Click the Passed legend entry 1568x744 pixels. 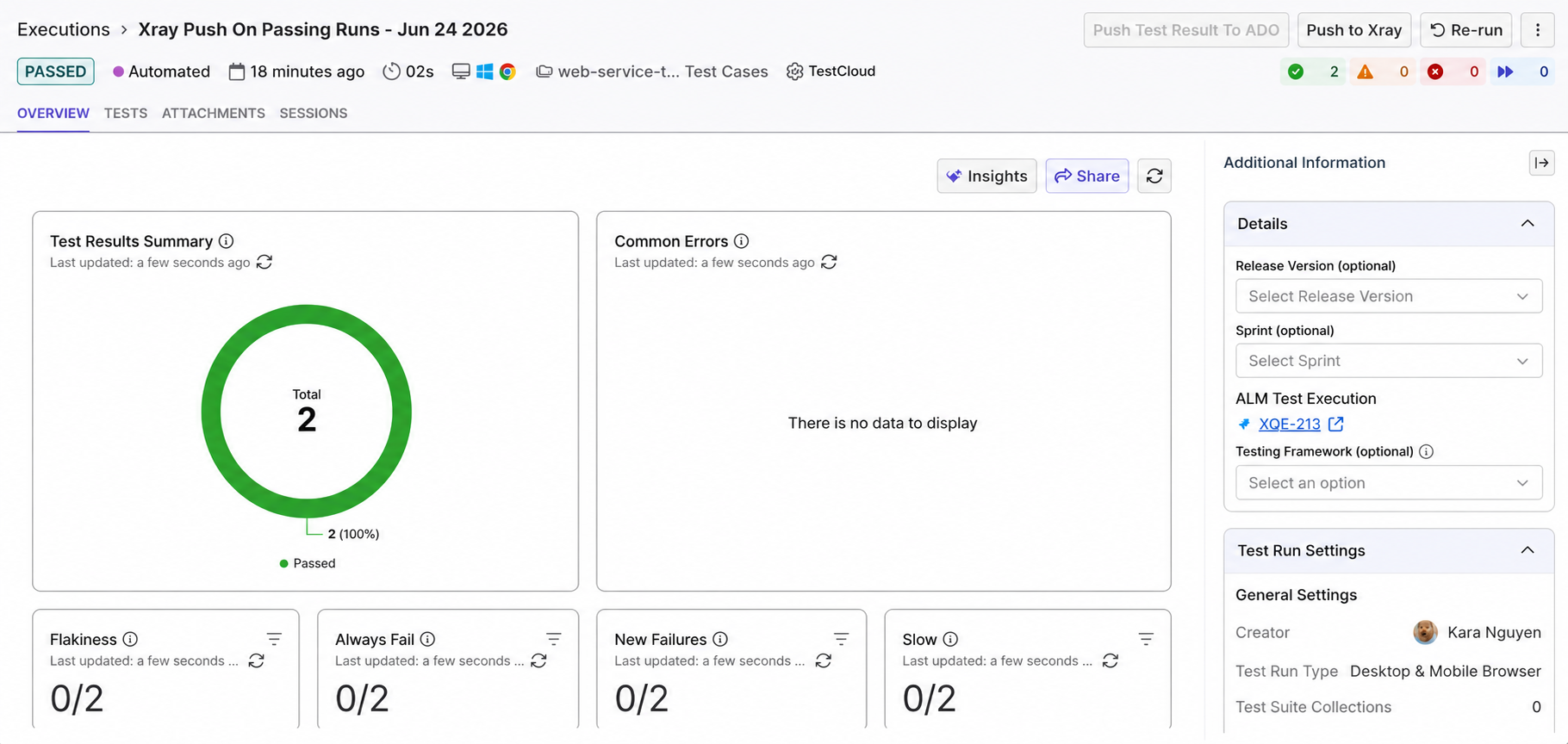pyautogui.click(x=308, y=563)
